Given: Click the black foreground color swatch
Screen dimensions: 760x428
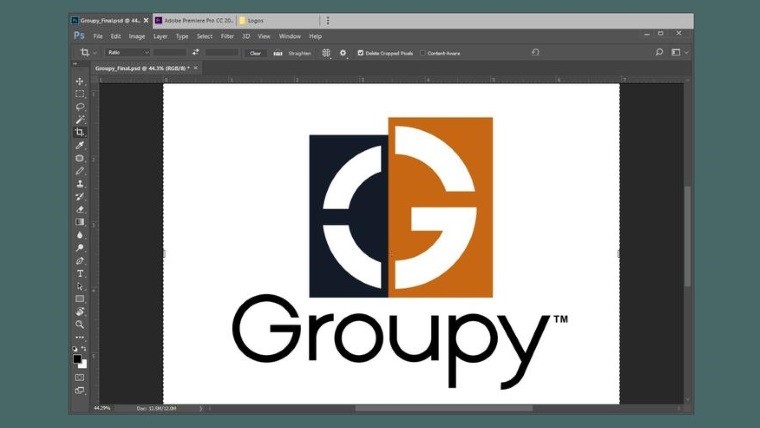Looking at the screenshot, I should 77,358.
